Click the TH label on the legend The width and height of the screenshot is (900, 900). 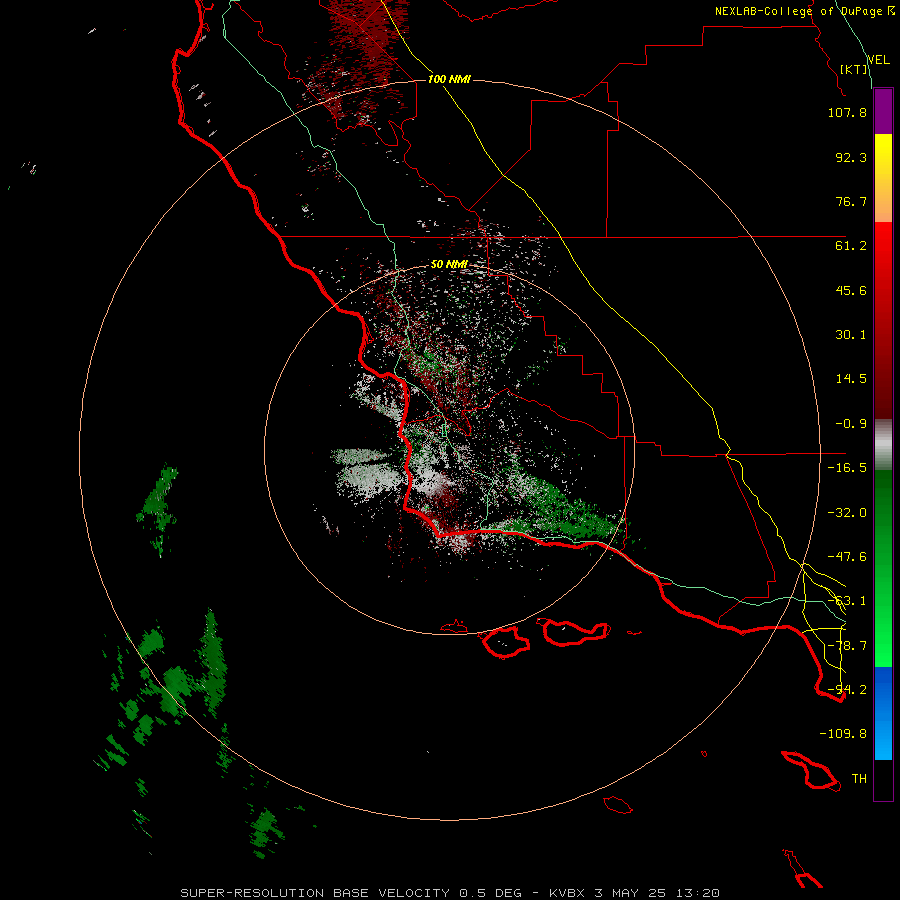tap(859, 779)
